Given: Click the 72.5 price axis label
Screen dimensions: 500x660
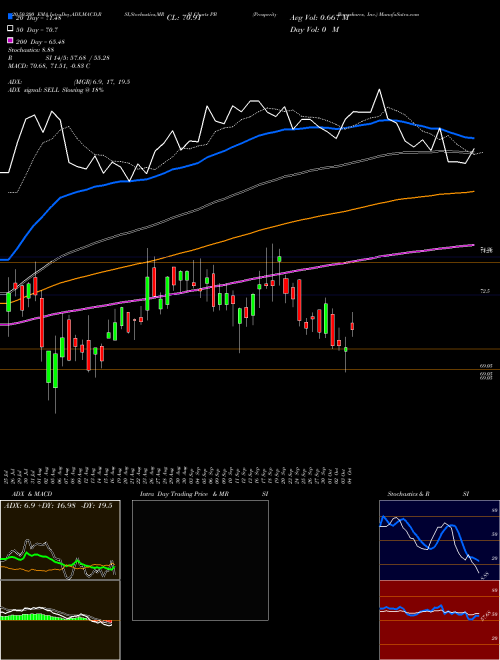Looking at the screenshot, I should coord(485,290).
